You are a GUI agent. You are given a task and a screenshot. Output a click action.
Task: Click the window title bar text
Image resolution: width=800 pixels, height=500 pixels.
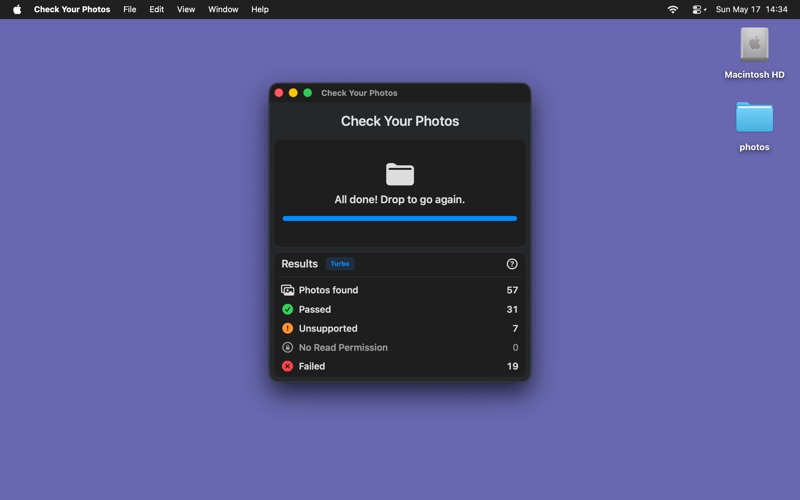[359, 93]
